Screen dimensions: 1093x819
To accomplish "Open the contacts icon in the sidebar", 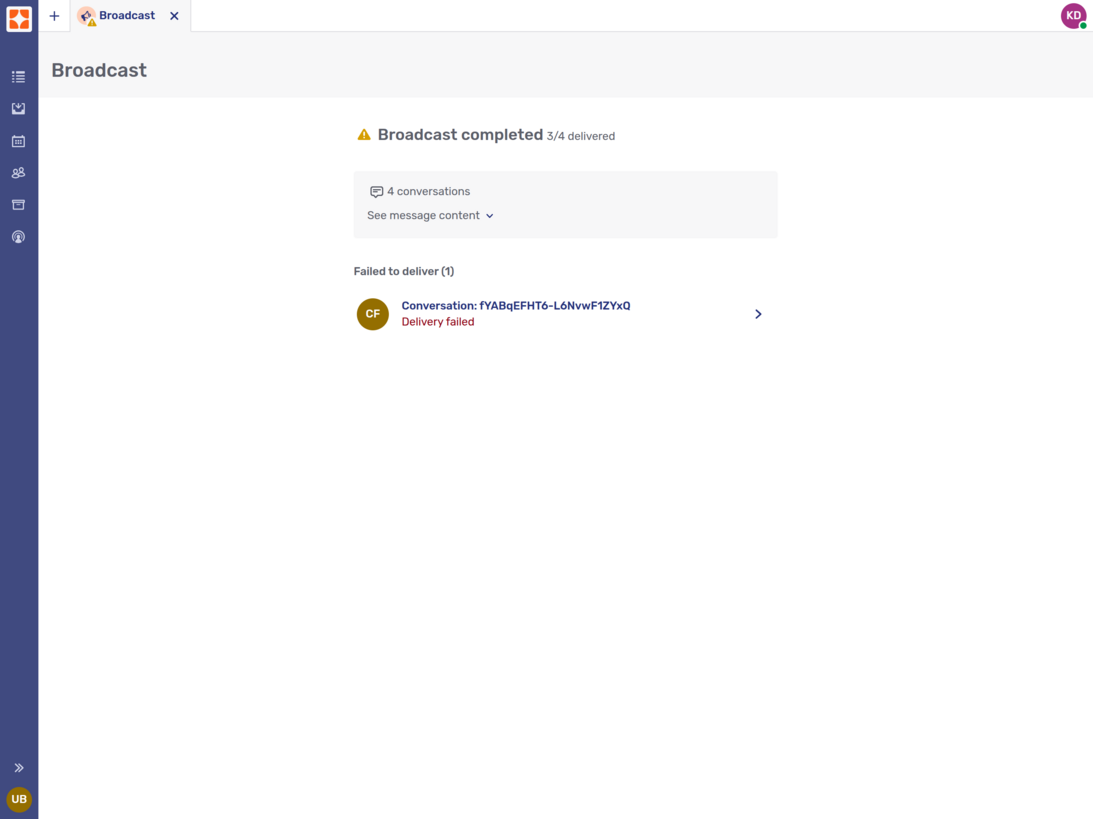I will (18, 172).
